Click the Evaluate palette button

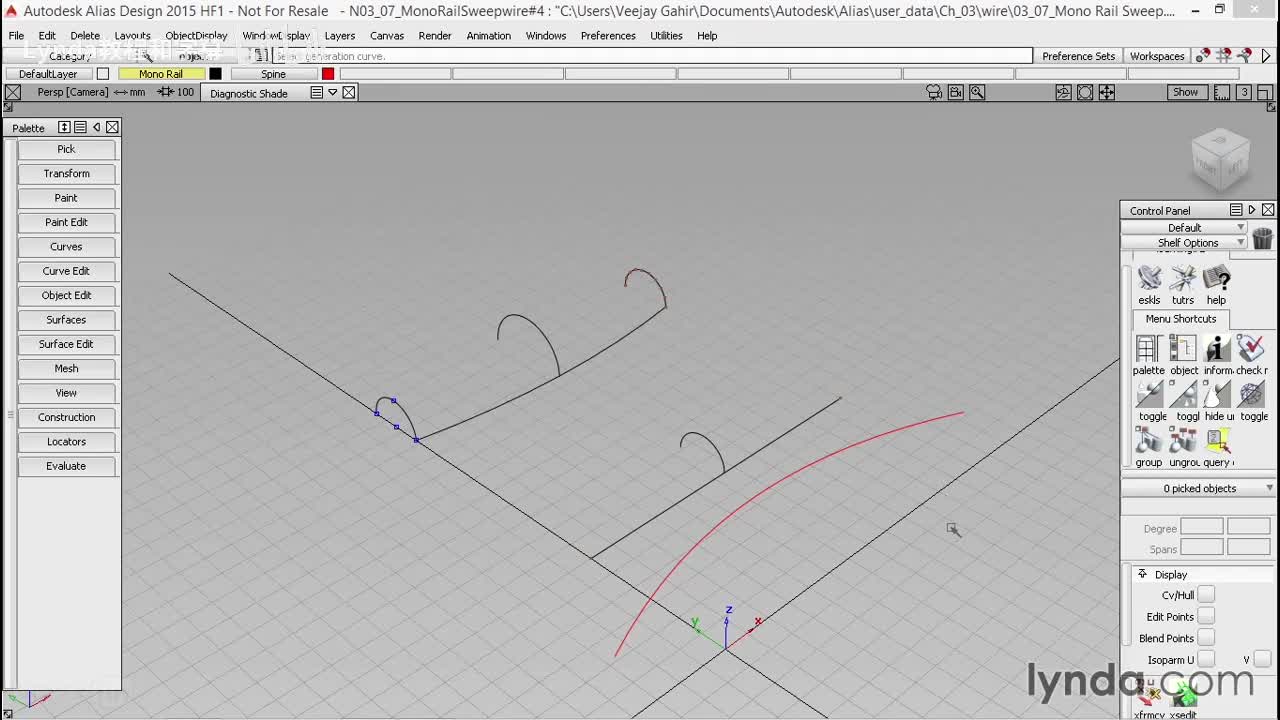point(66,466)
